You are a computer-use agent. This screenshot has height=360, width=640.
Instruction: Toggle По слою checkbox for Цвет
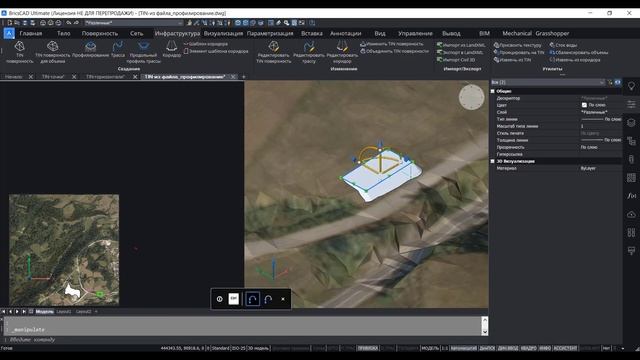[584, 105]
